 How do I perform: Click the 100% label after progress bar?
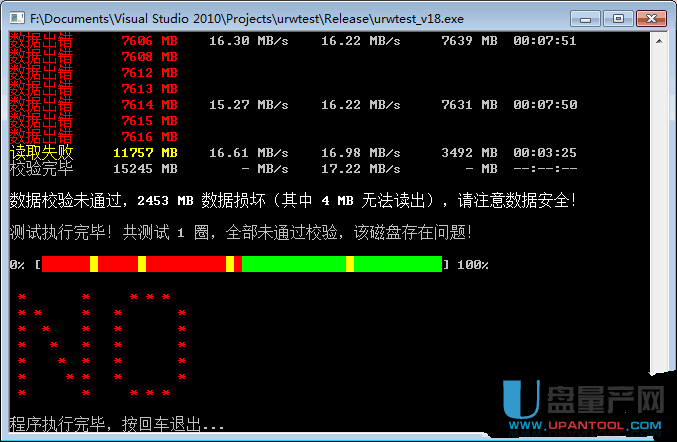472,264
